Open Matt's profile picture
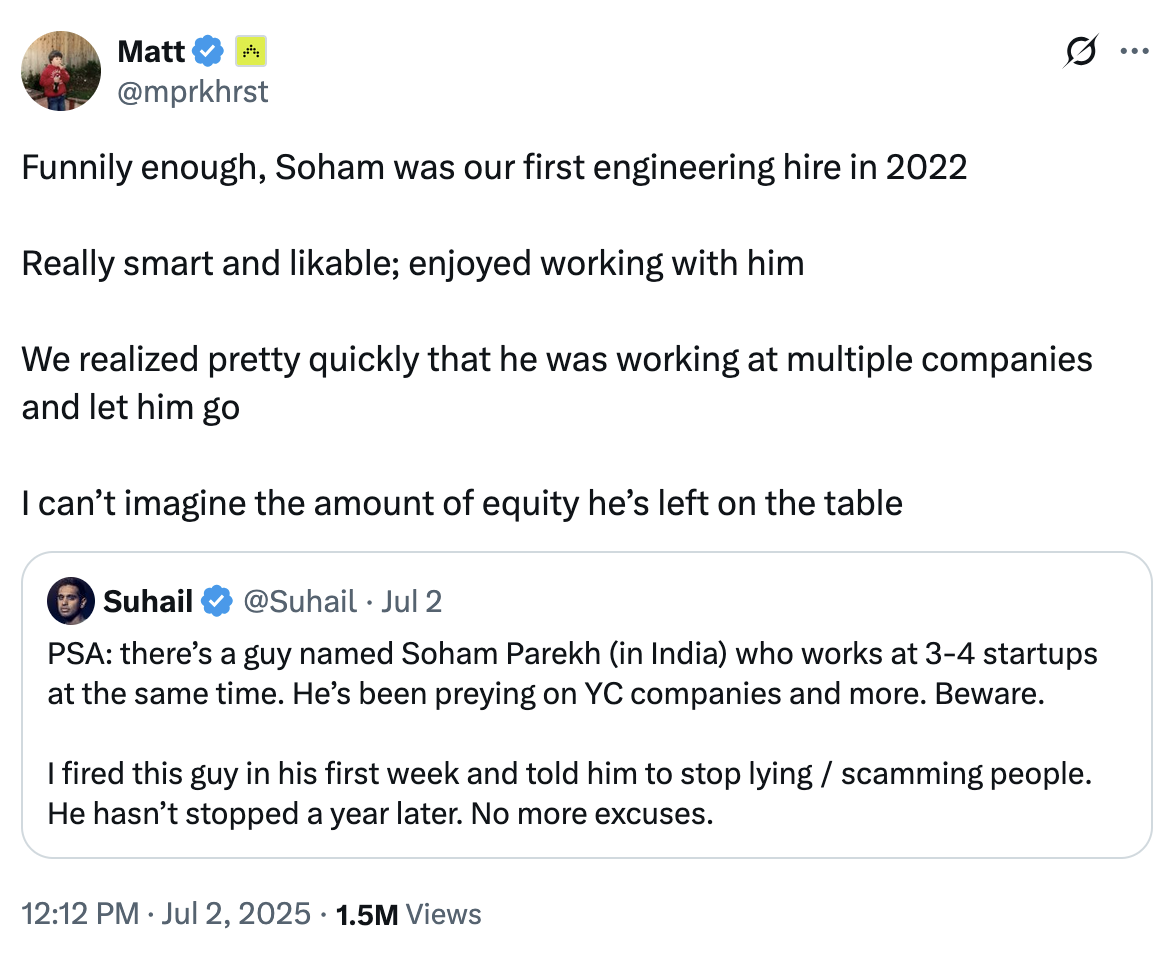The width and height of the screenshot is (1176, 964). (x=61, y=71)
